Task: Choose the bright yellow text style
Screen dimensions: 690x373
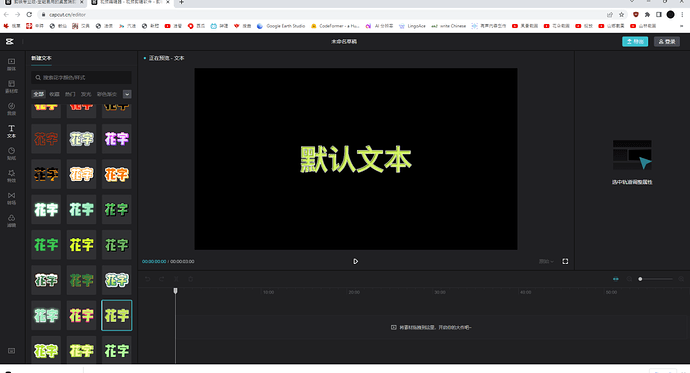Action: coord(81,245)
